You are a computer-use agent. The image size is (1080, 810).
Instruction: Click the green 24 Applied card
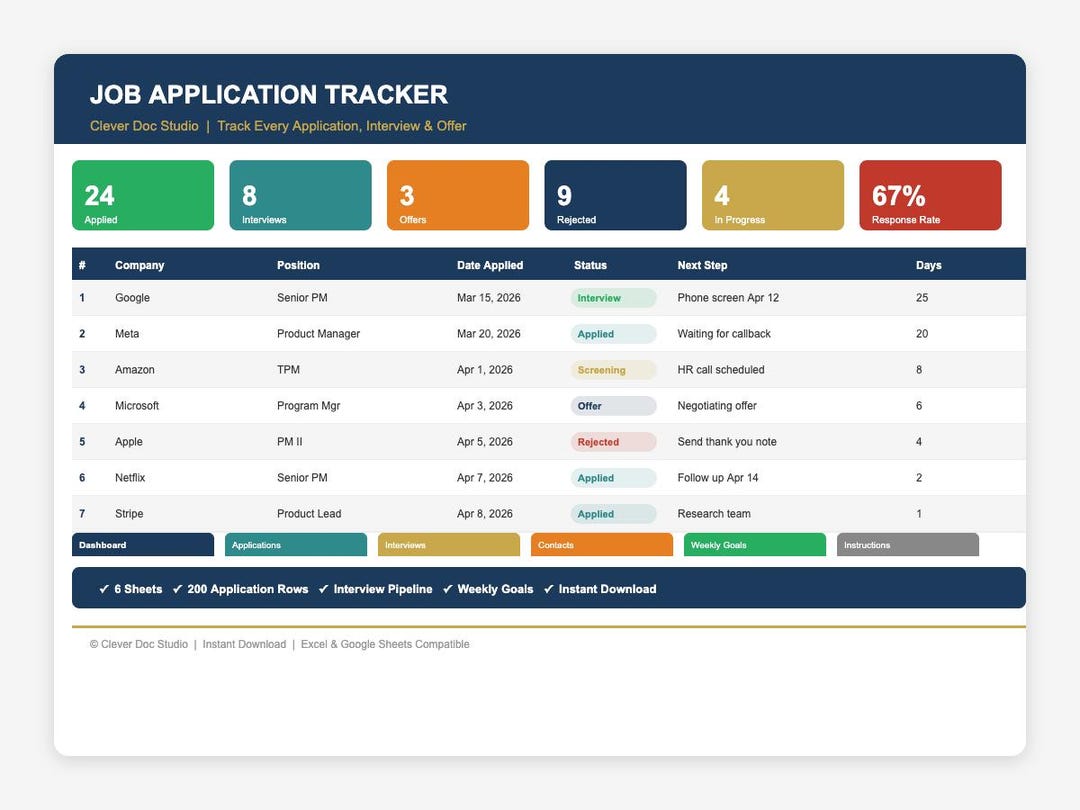143,195
